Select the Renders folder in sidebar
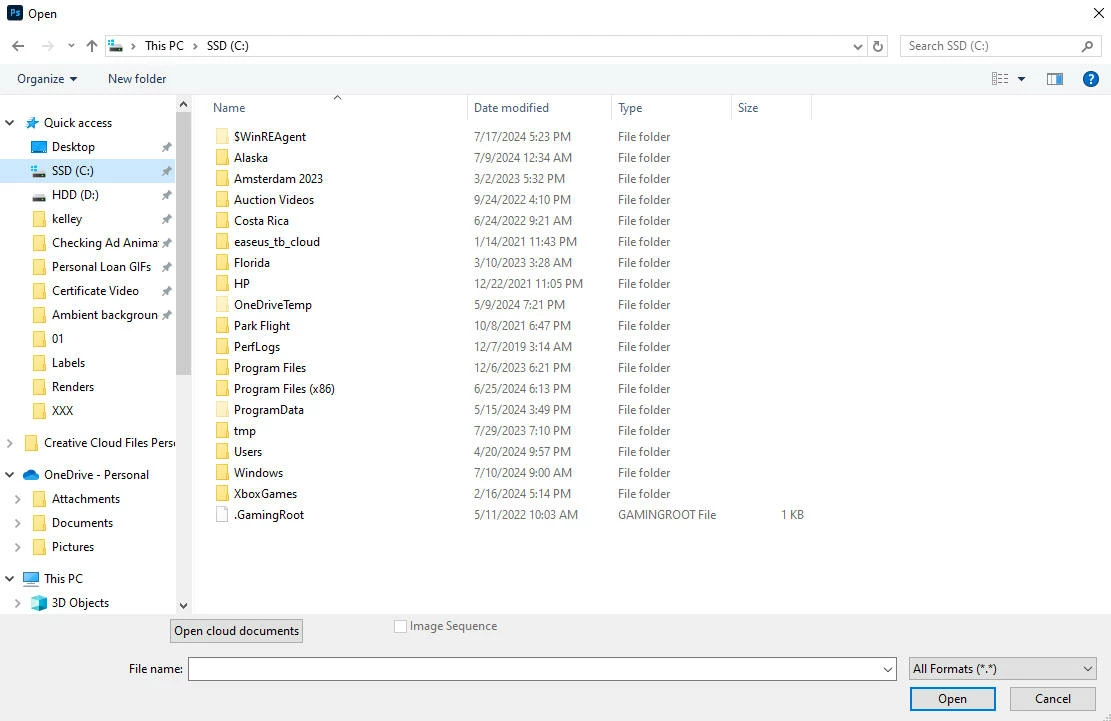The height and width of the screenshot is (721, 1111). [x=72, y=387]
